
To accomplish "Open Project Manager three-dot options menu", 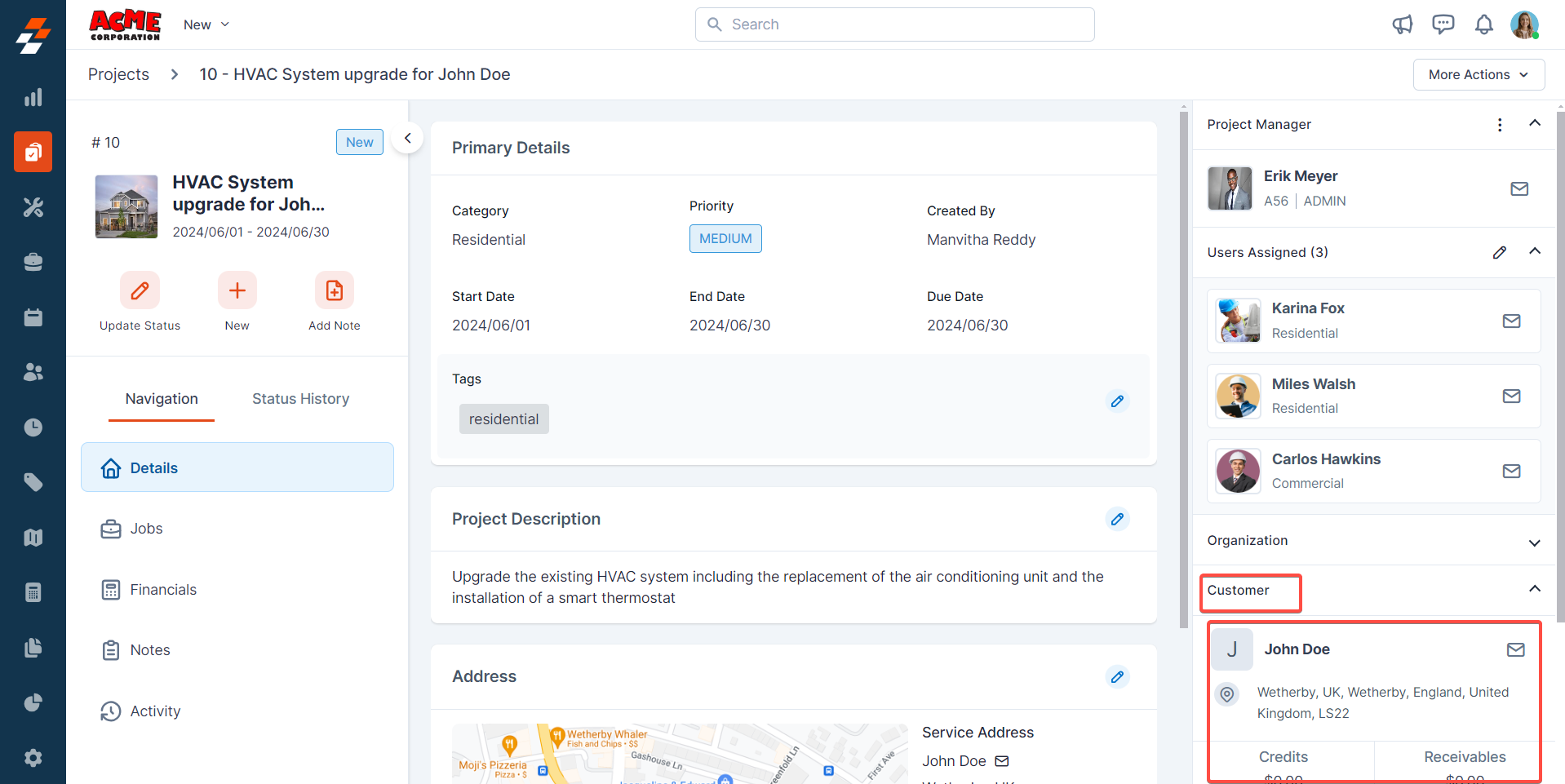I will tap(1499, 125).
